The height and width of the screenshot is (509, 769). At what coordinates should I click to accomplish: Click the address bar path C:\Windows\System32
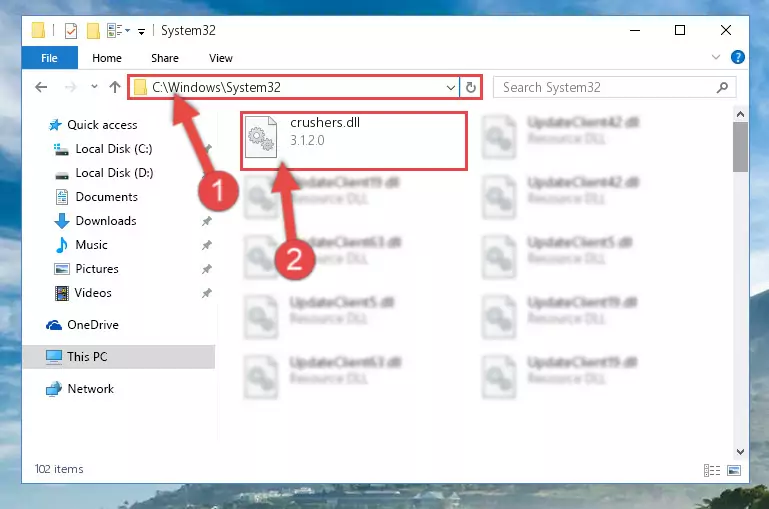click(x=216, y=87)
